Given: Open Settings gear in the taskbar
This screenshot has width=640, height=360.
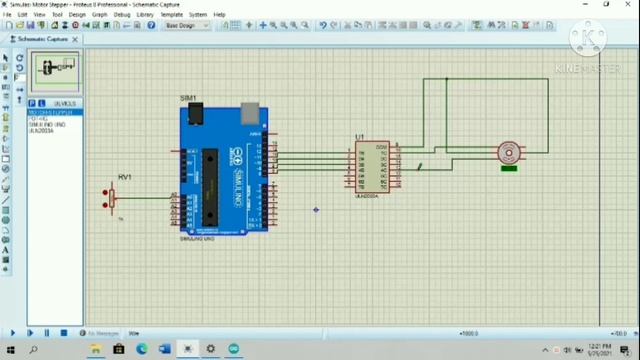Looking at the screenshot, I should 211,349.
